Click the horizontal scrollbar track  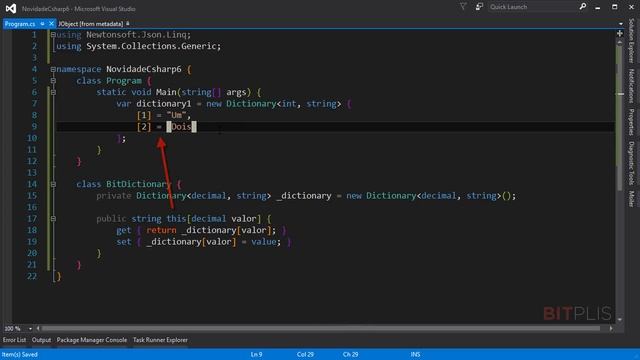pyautogui.click(x=321, y=328)
